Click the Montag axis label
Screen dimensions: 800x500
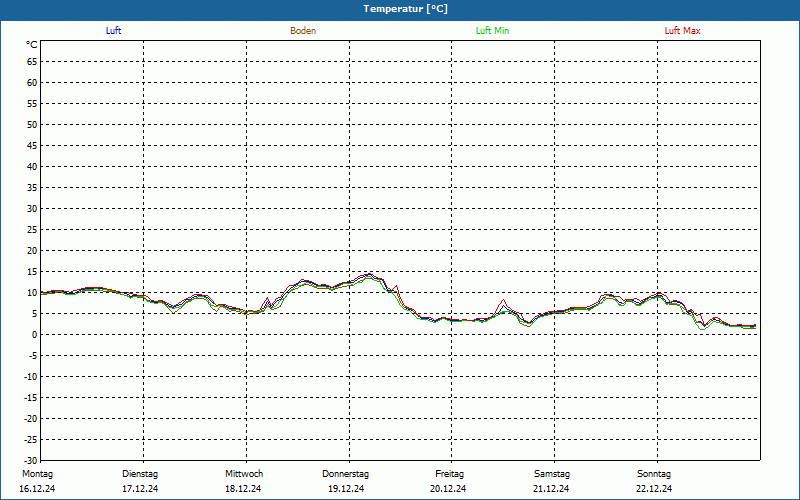point(37,474)
